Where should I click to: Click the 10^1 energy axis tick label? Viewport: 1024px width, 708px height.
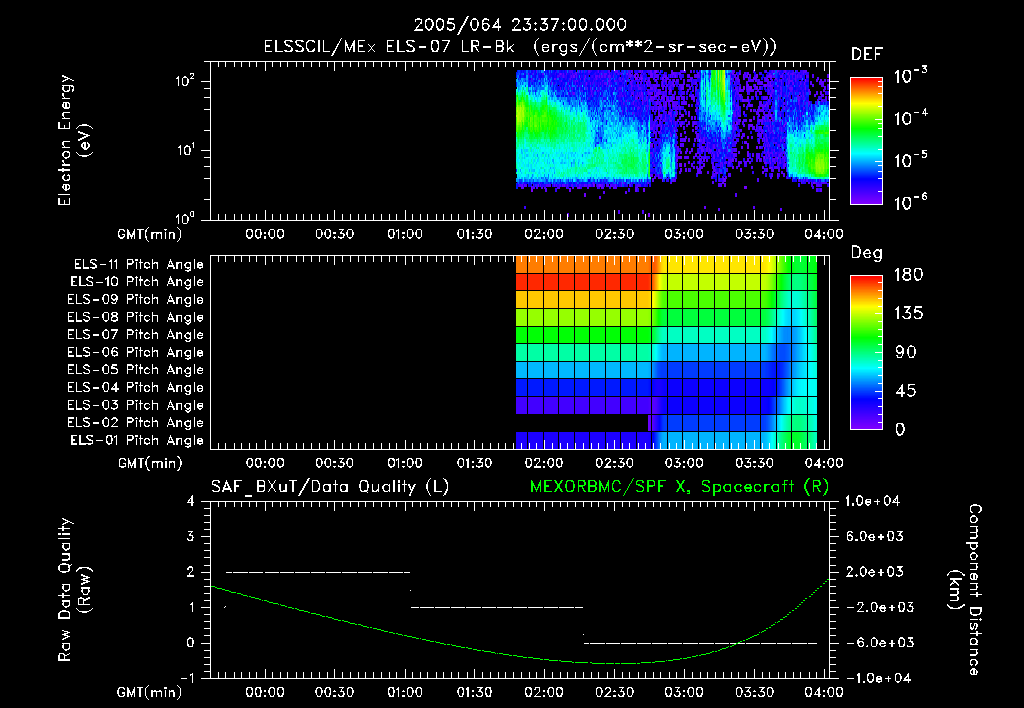point(185,150)
